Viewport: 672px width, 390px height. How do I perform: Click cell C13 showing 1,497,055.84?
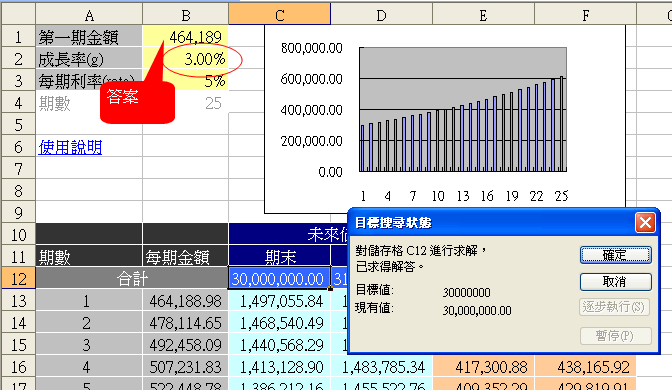click(279, 301)
